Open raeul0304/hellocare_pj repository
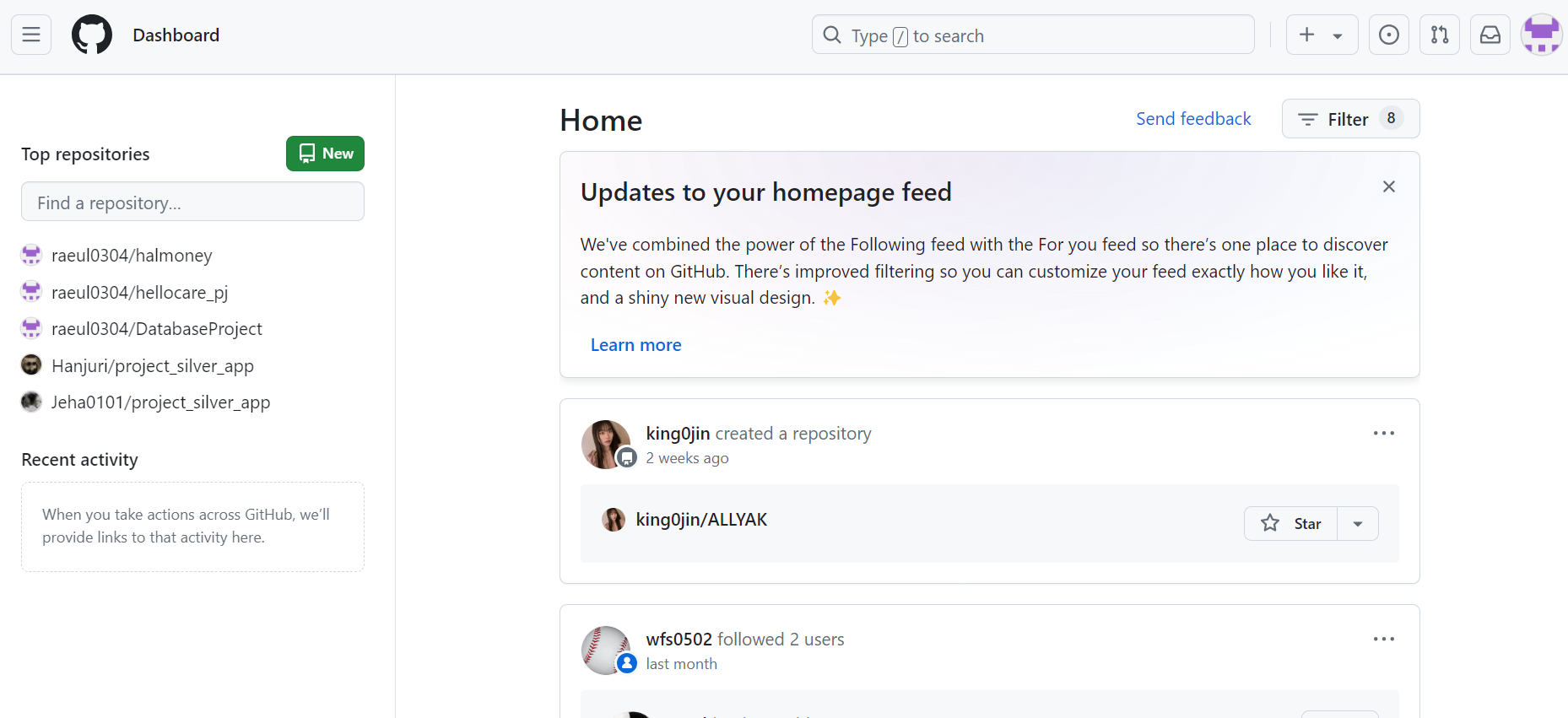 [139, 292]
